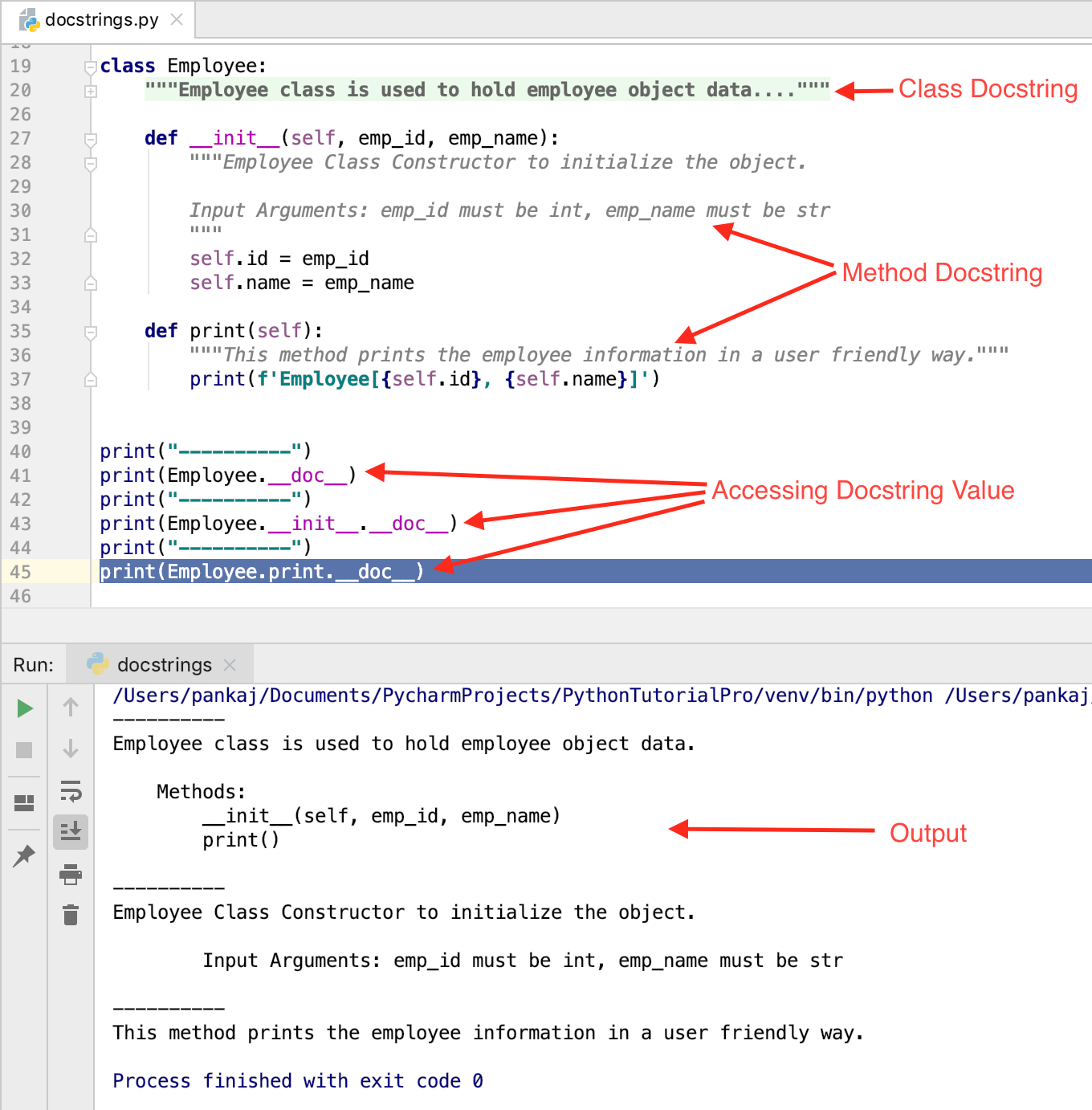Rerun the docstrings script
The width and height of the screenshot is (1092, 1110).
pyautogui.click(x=24, y=708)
